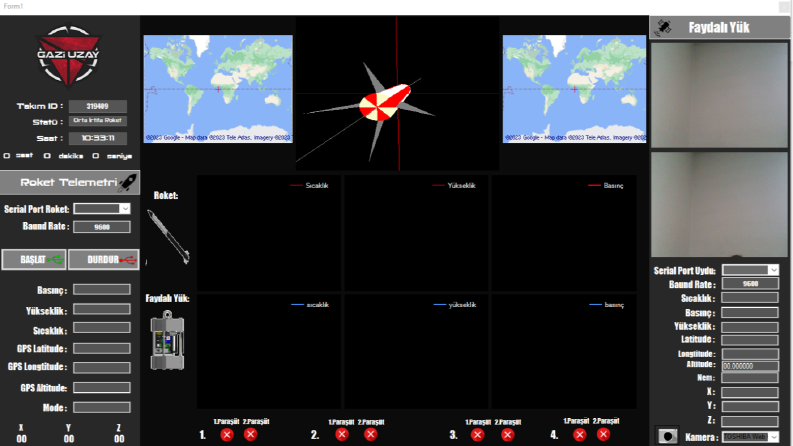Click the rocket Basınç chart legend
The height and width of the screenshot is (446, 793).
click(606, 186)
